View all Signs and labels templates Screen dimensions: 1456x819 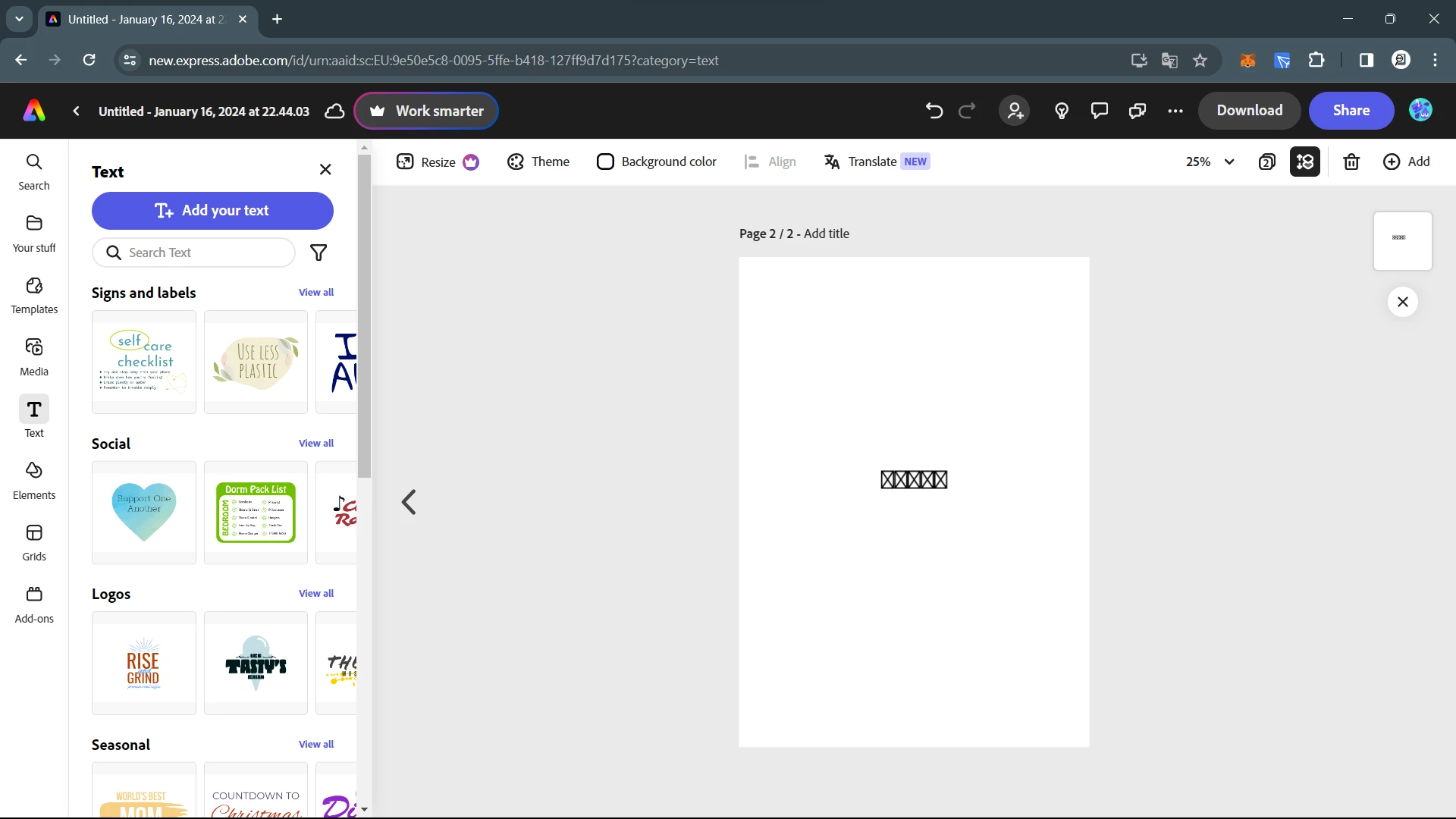[x=315, y=292]
